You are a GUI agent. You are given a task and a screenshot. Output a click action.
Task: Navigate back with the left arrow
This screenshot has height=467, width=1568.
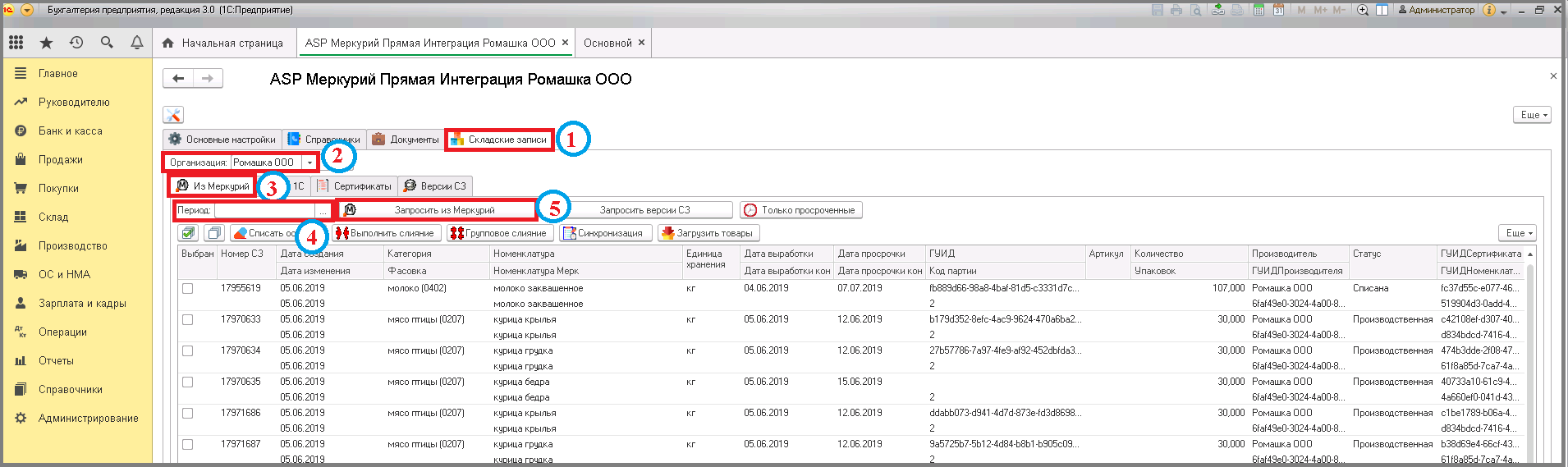click(x=178, y=79)
